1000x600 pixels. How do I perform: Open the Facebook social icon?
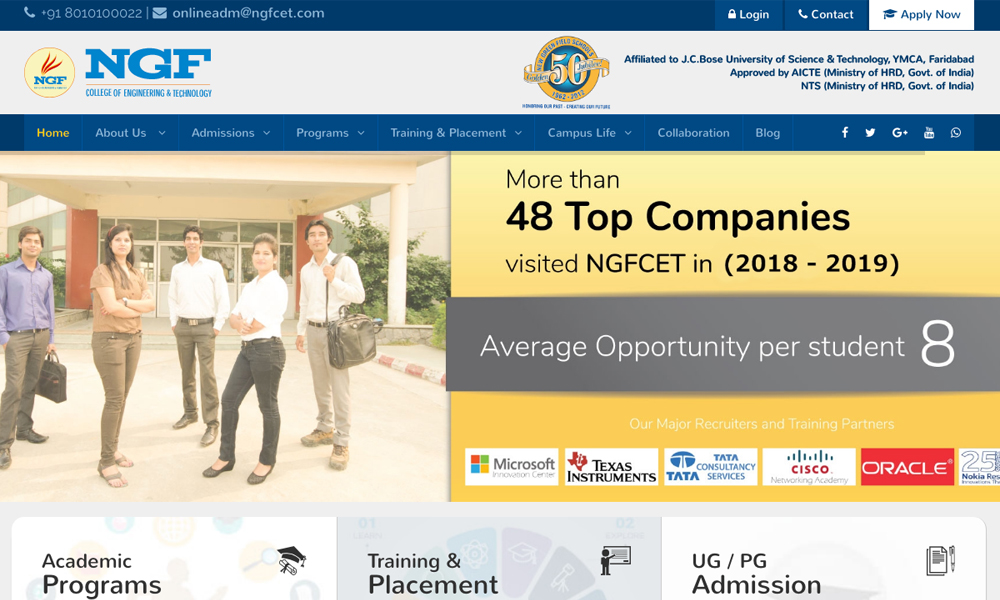click(x=845, y=133)
